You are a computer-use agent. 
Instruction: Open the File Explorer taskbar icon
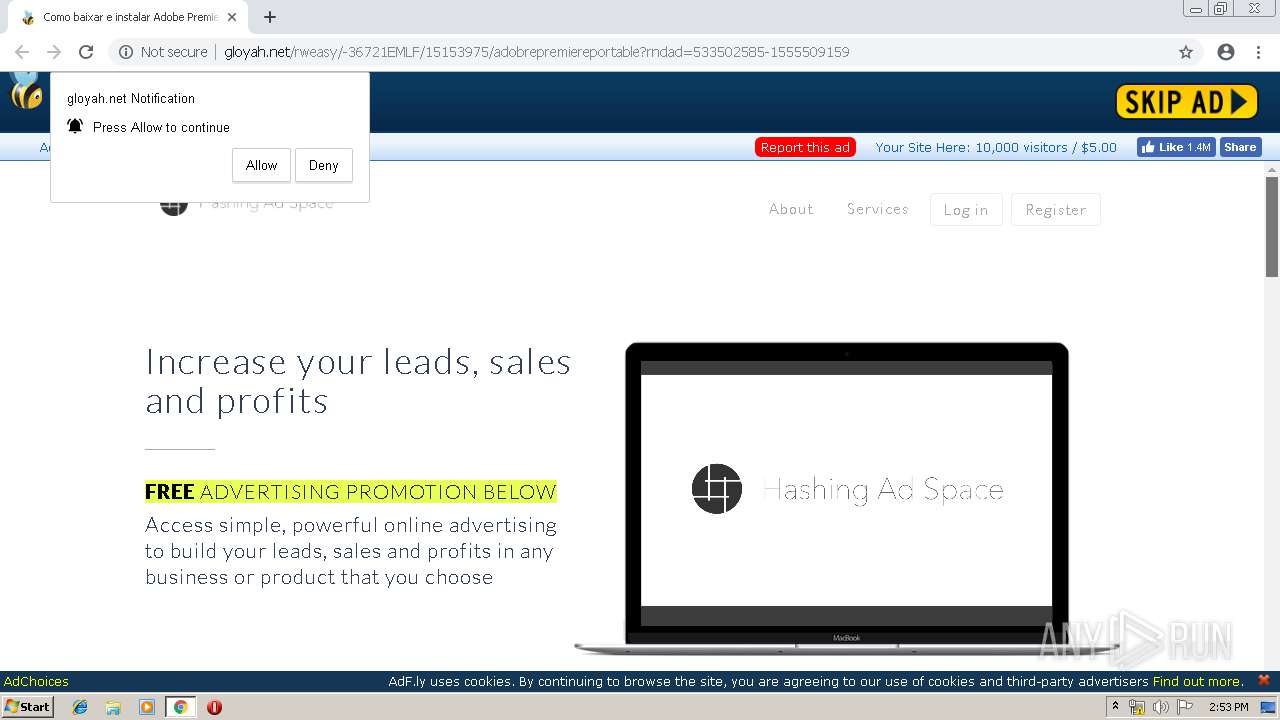pyautogui.click(x=113, y=707)
